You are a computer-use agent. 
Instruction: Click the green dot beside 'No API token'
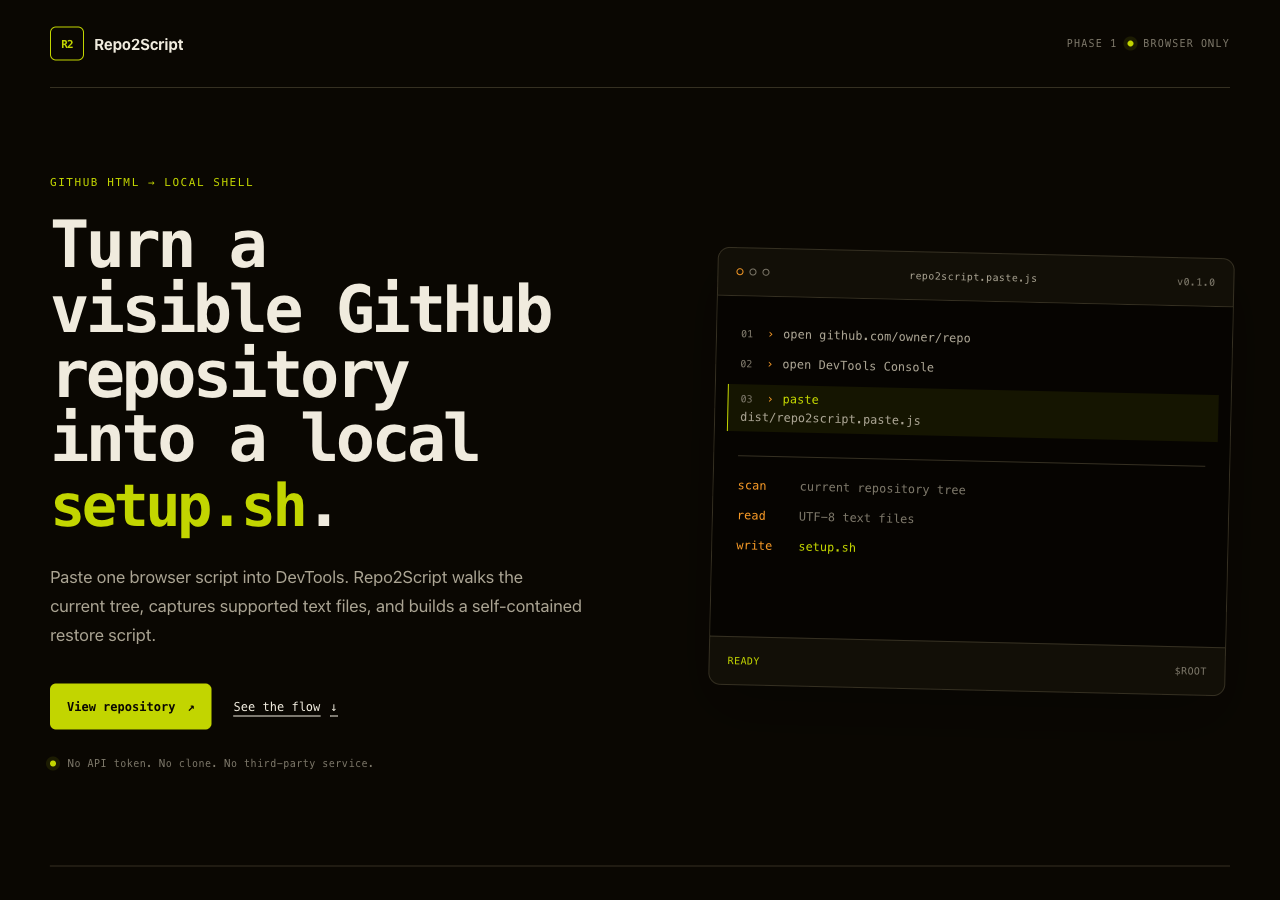(x=54, y=763)
